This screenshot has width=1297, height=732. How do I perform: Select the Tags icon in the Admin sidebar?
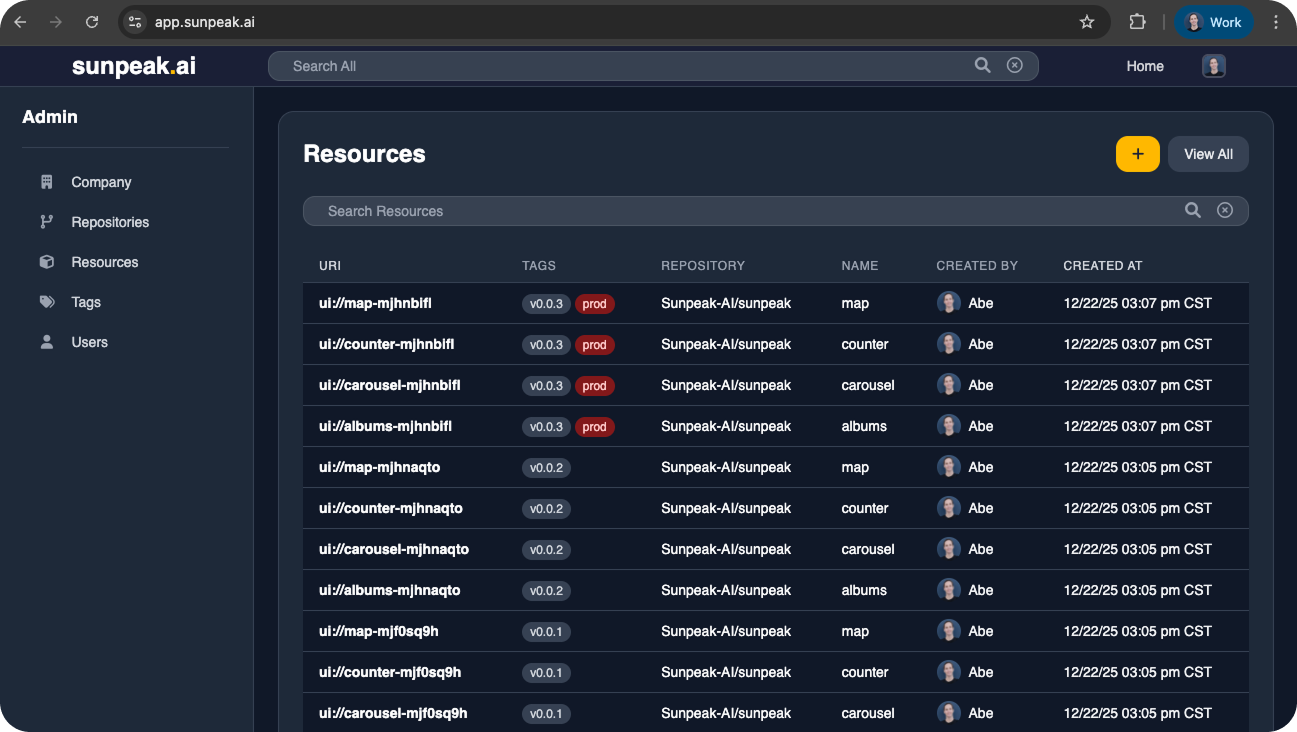pos(46,302)
